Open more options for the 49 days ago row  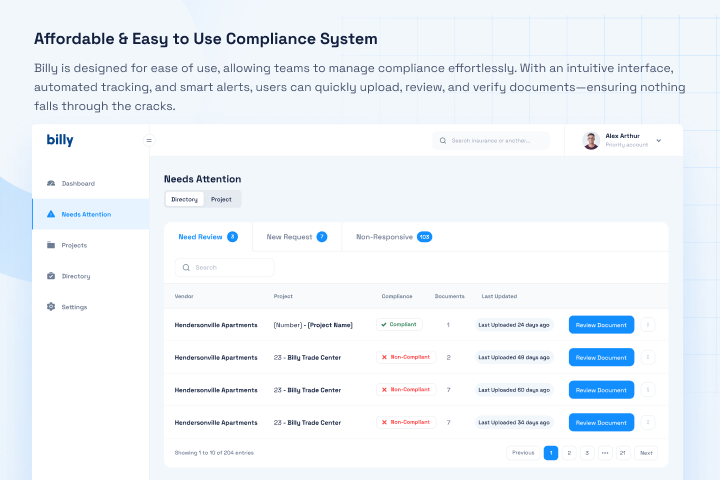coord(647,357)
